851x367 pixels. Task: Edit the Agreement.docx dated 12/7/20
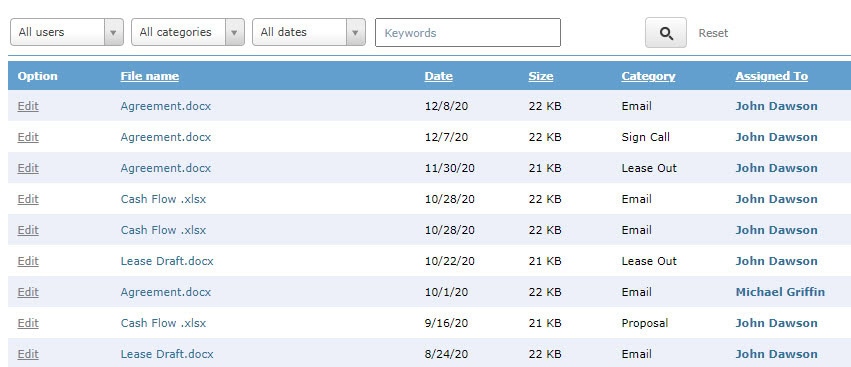click(28, 137)
